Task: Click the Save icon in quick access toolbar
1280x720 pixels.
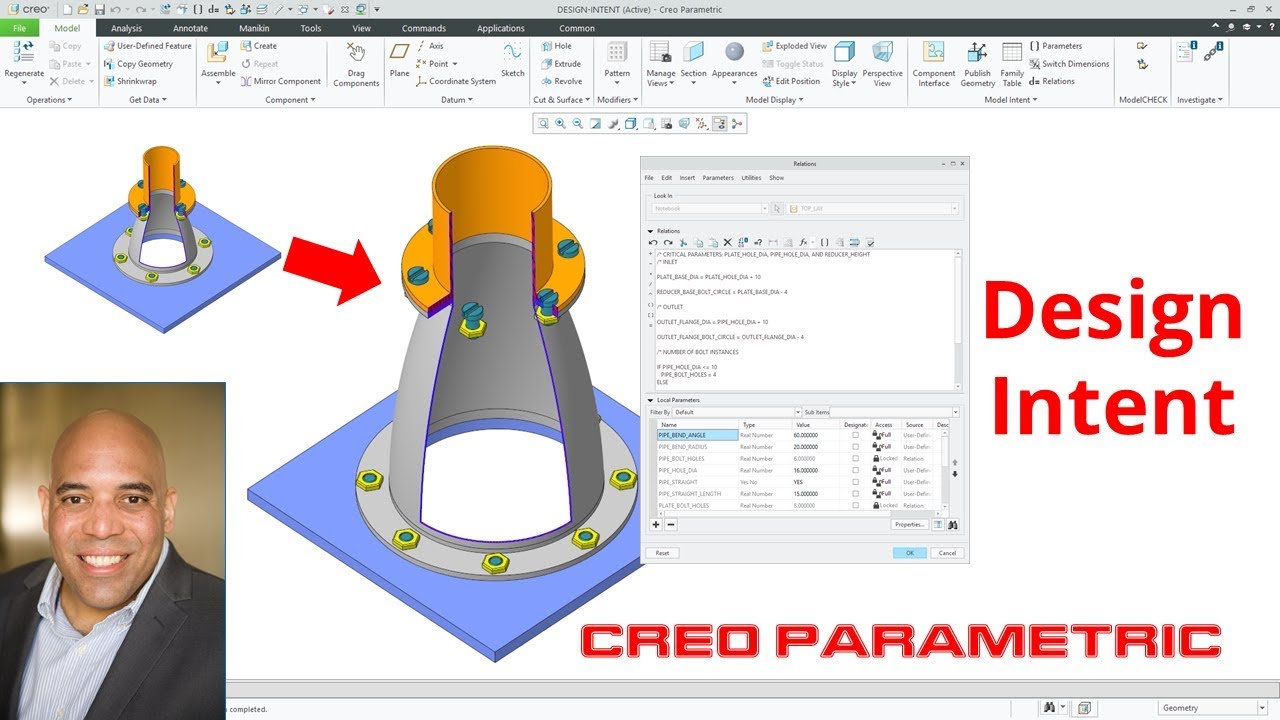Action: (99, 9)
